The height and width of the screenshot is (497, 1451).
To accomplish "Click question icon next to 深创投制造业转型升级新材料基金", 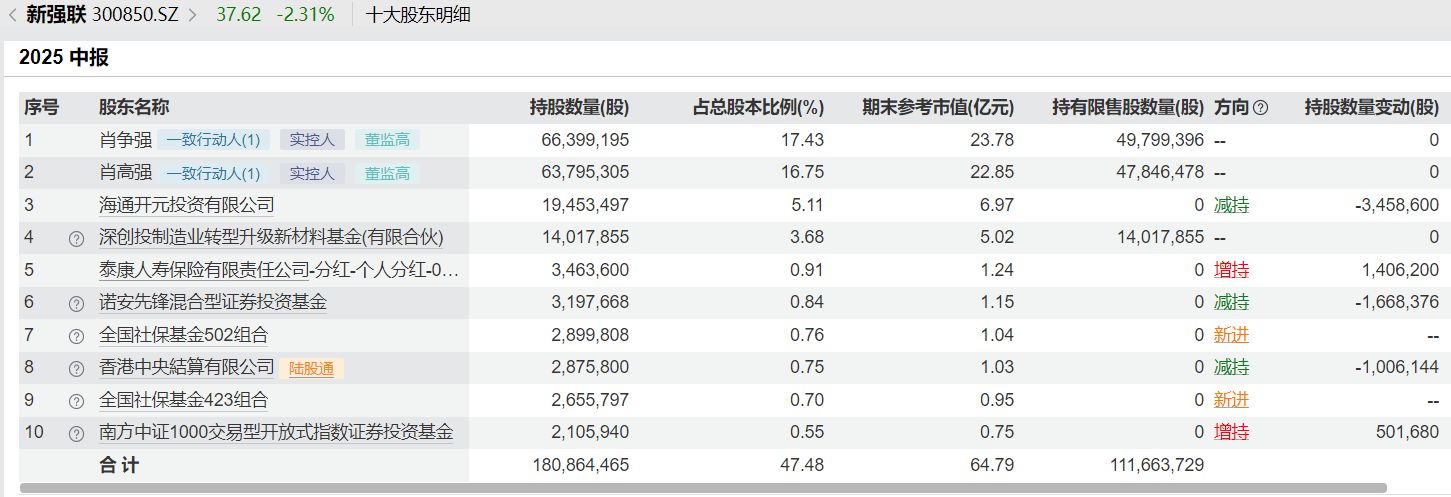I will point(76,239).
